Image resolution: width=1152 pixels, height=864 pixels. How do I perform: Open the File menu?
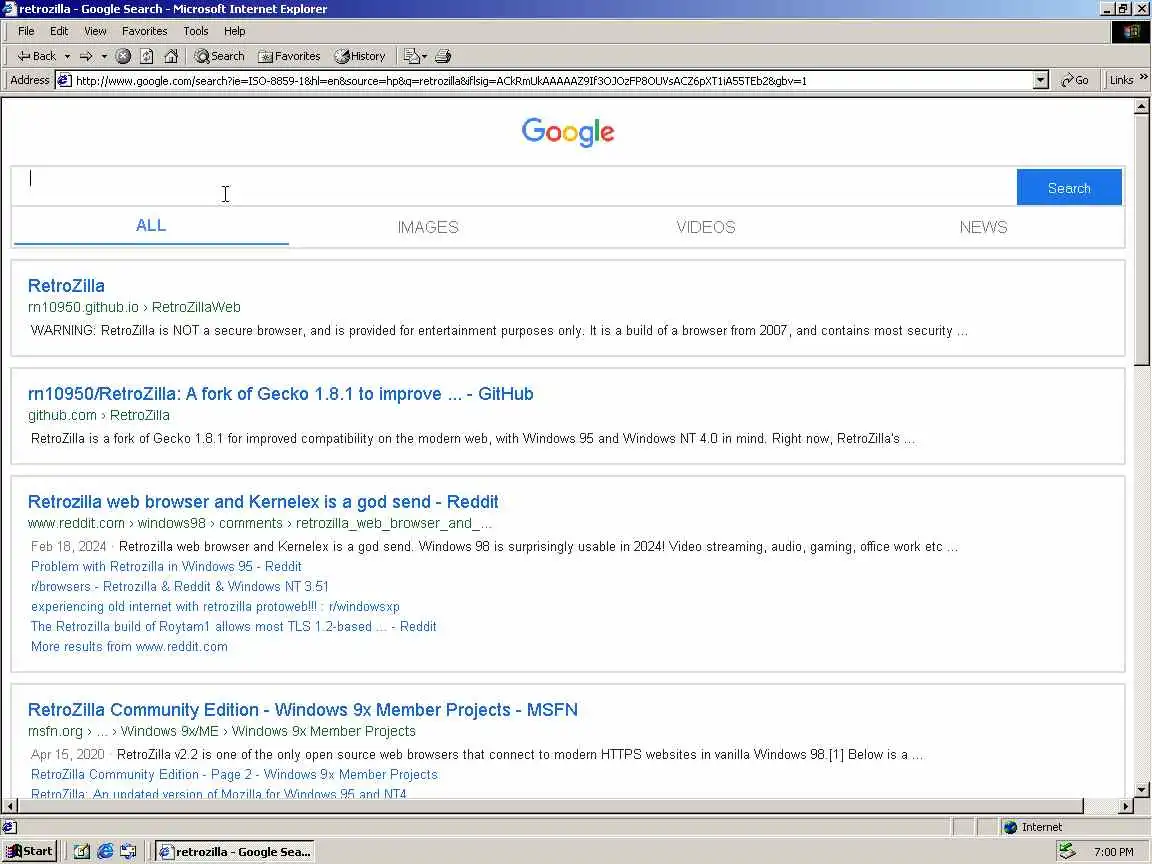[26, 31]
